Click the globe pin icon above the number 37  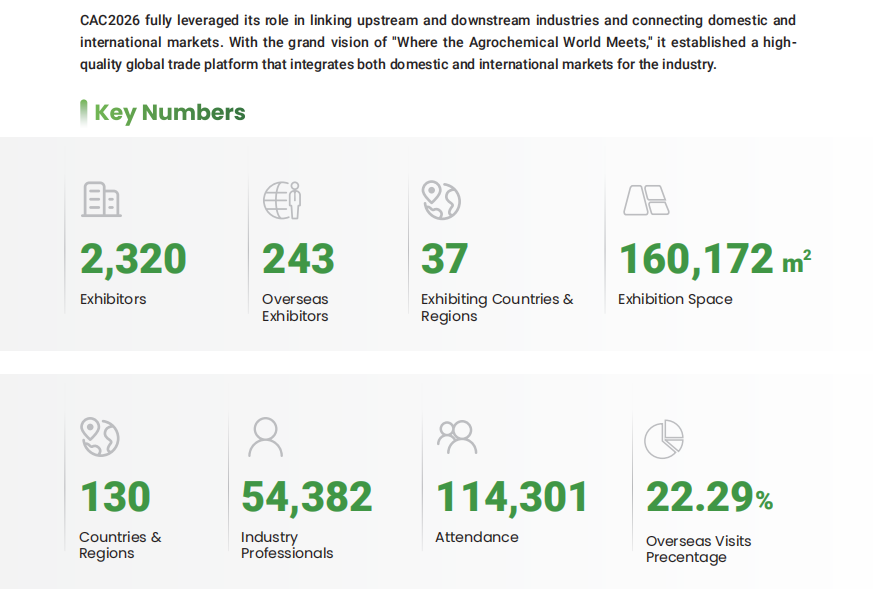(x=441, y=200)
